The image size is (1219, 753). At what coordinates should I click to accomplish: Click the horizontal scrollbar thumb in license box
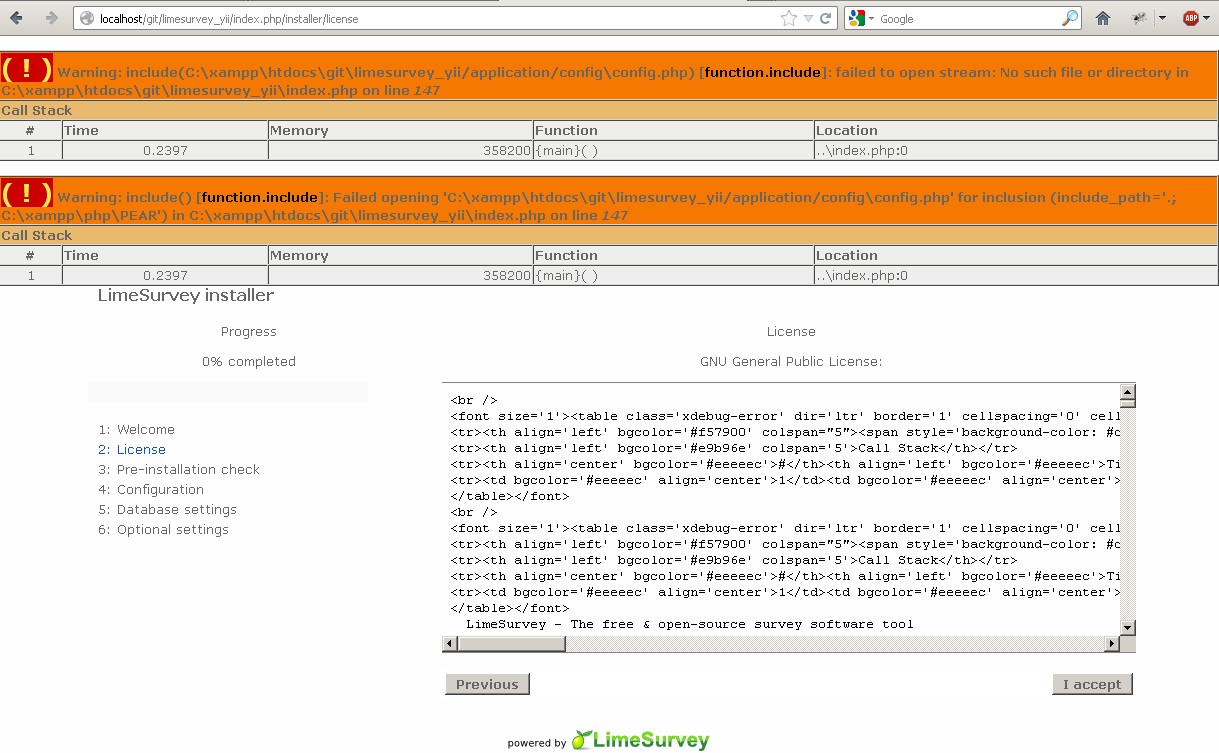tap(512, 644)
